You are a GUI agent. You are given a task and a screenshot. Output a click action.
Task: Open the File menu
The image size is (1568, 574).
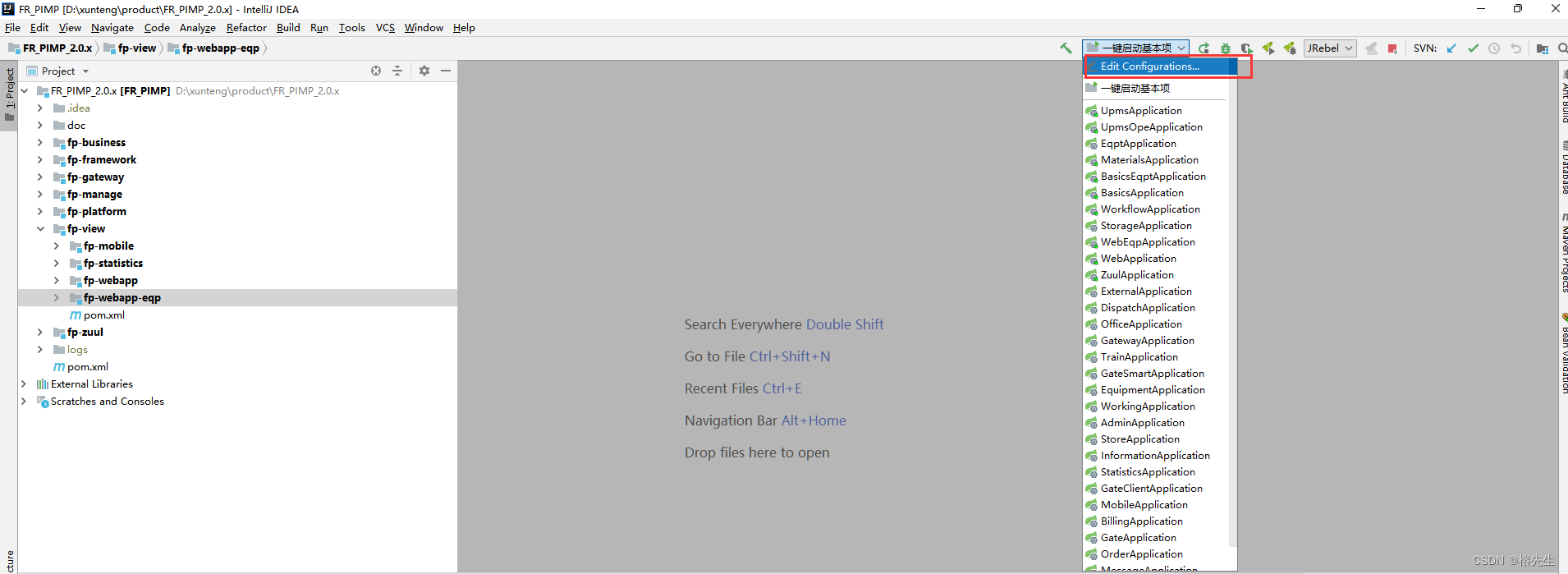coord(12,27)
